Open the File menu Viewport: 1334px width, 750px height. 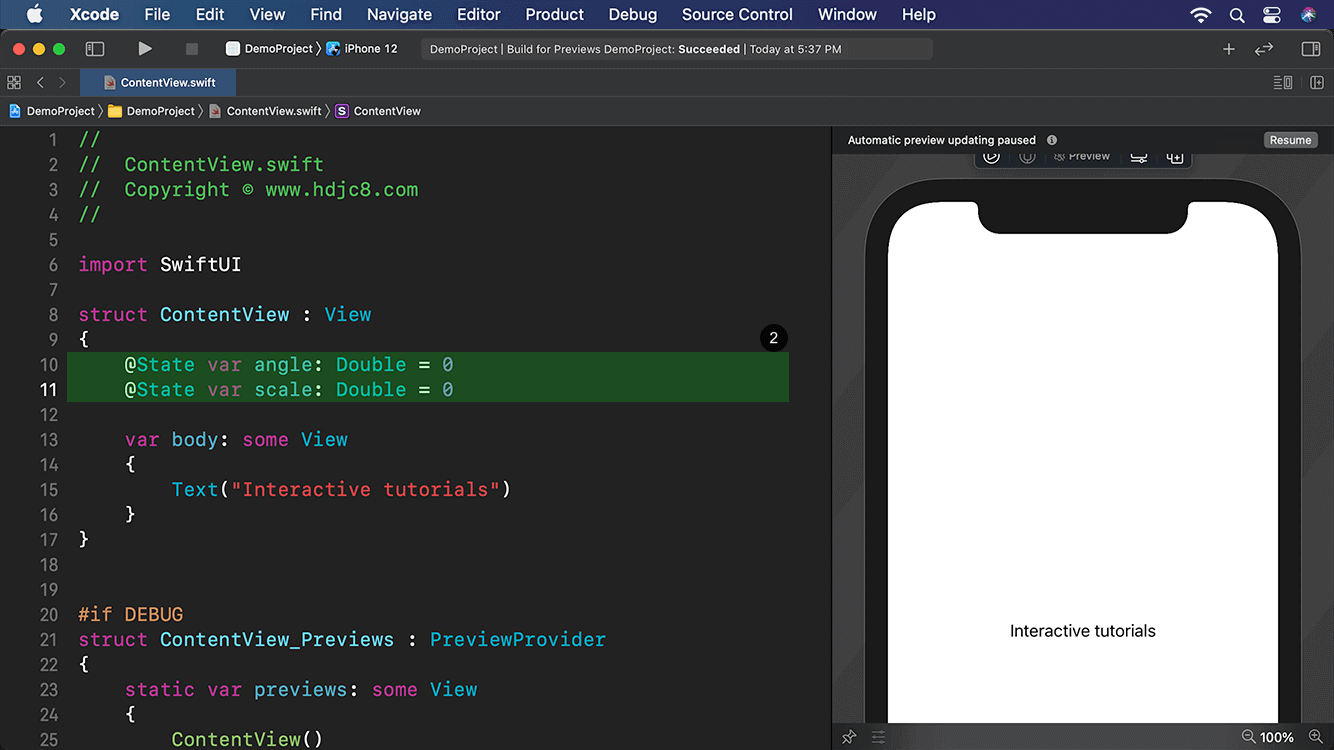pos(157,14)
